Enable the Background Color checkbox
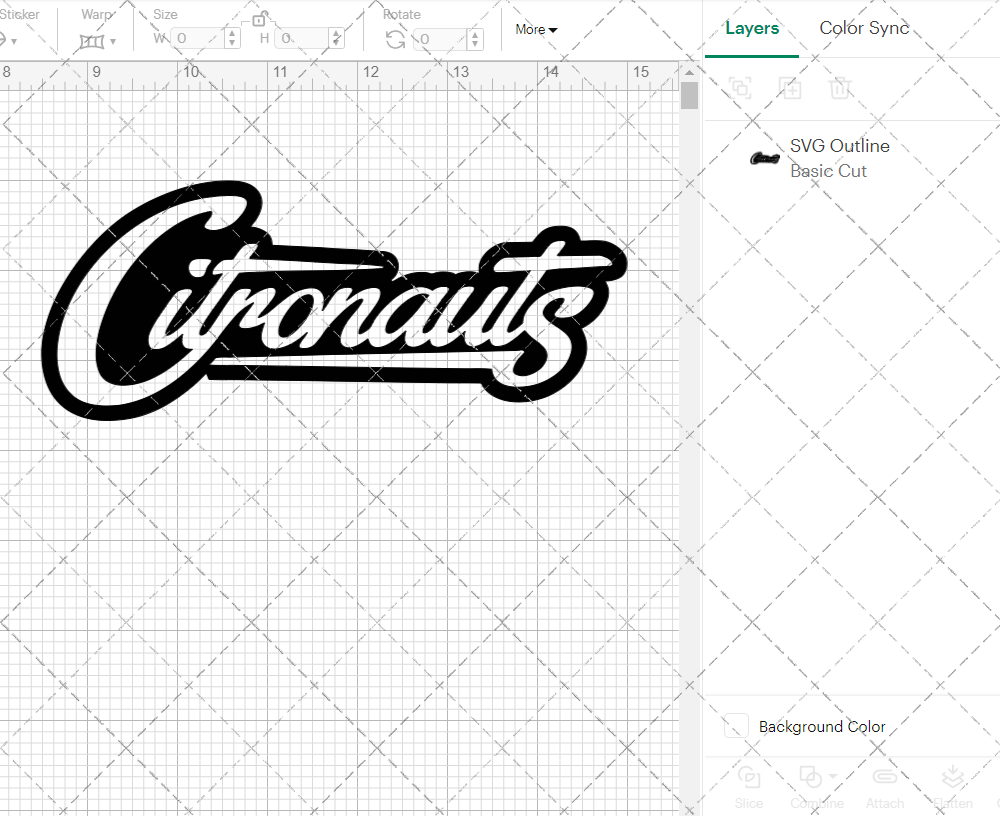Viewport: 1000px width, 816px height. [736, 726]
